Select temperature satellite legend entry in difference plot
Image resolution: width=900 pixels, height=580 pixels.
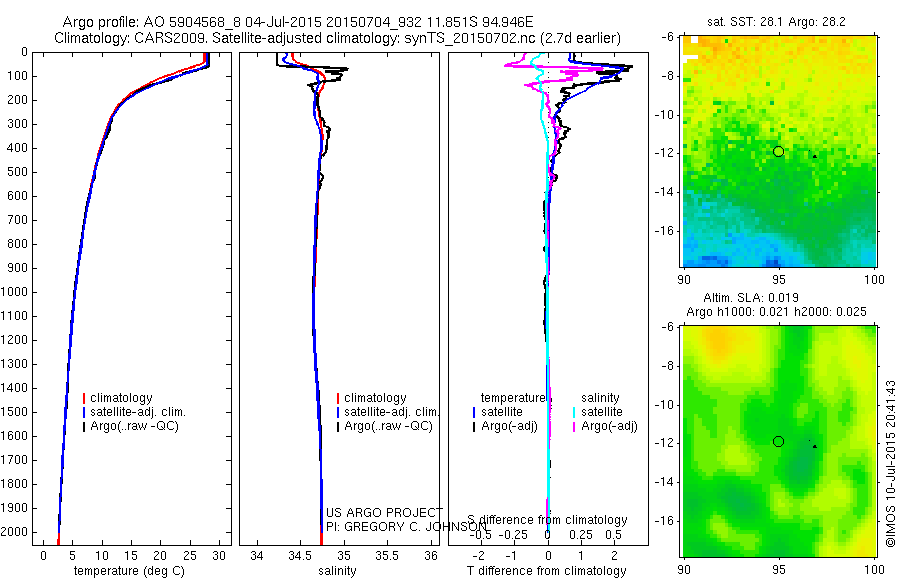pos(498,412)
